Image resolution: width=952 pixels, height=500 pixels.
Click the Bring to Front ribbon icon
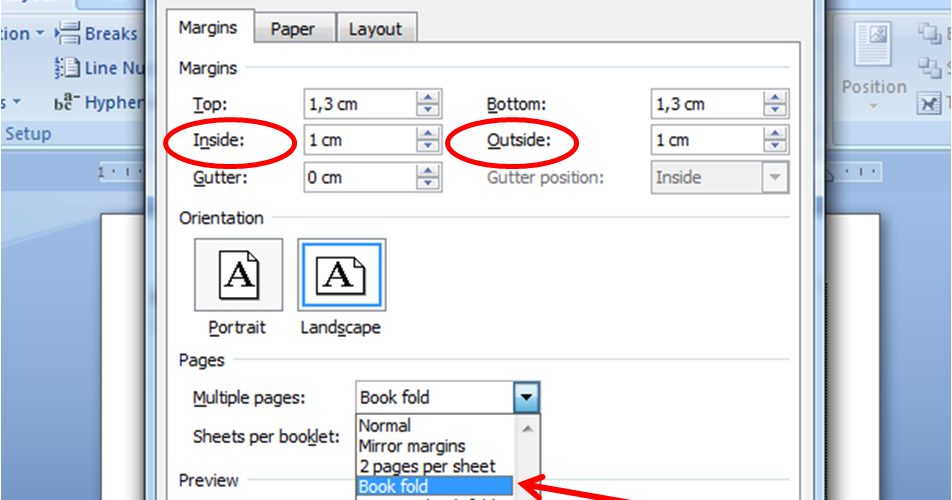point(930,33)
